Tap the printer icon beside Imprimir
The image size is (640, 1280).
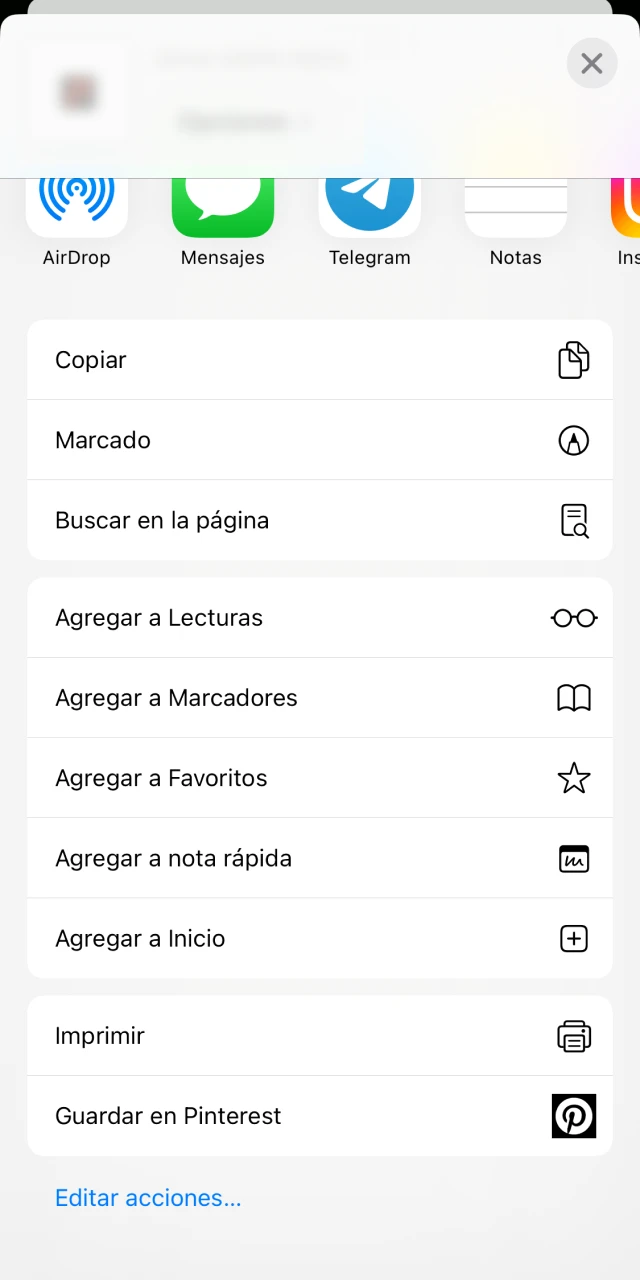[573, 1036]
